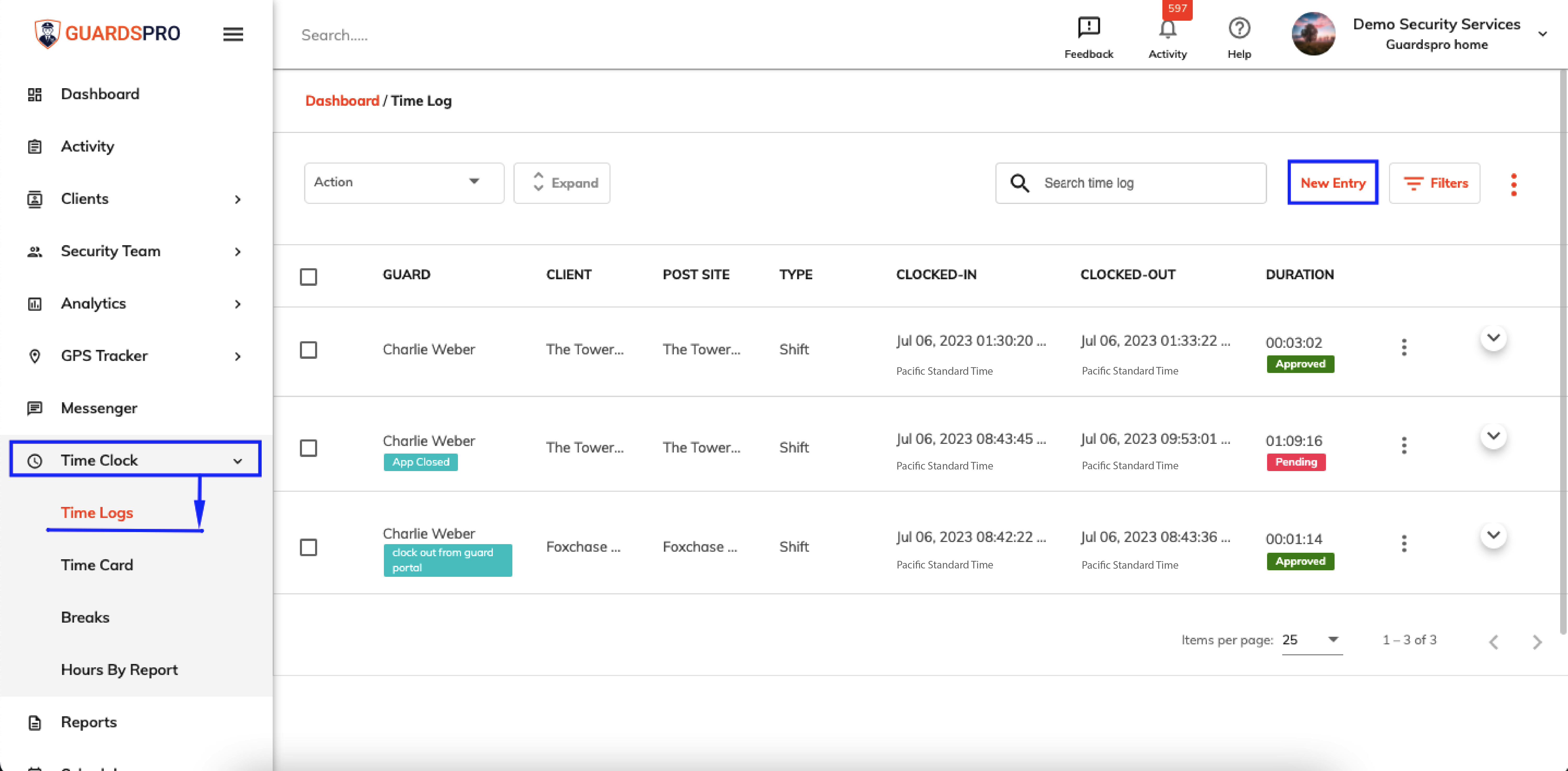Expand the GPS Tracker submenu chevron
1568x771 pixels.
238,357
